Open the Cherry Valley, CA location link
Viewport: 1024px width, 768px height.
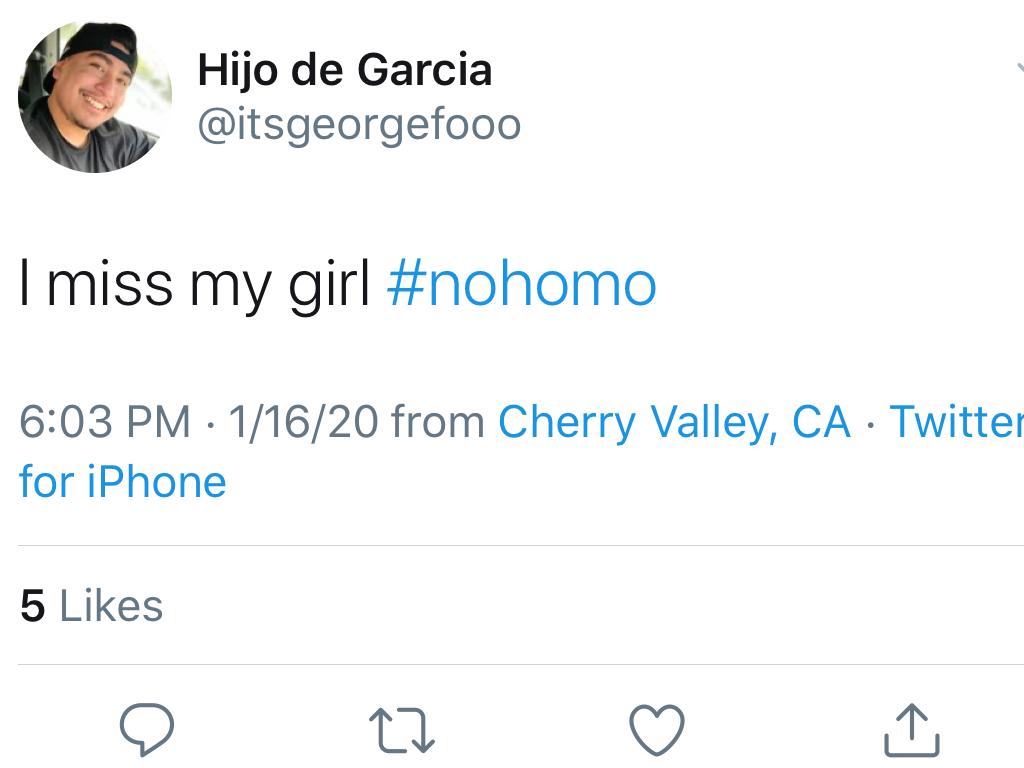pyautogui.click(x=674, y=421)
